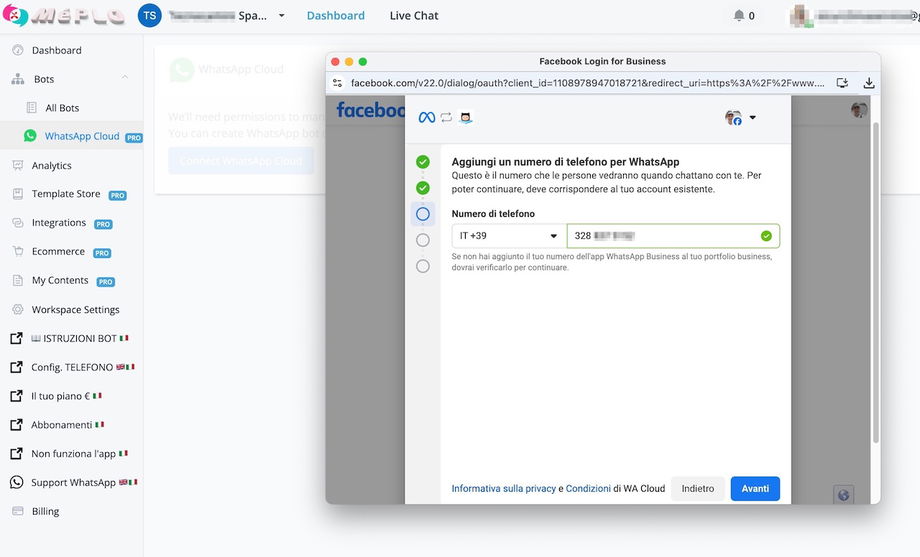Open Informativa sulla privacy link

coord(503,488)
